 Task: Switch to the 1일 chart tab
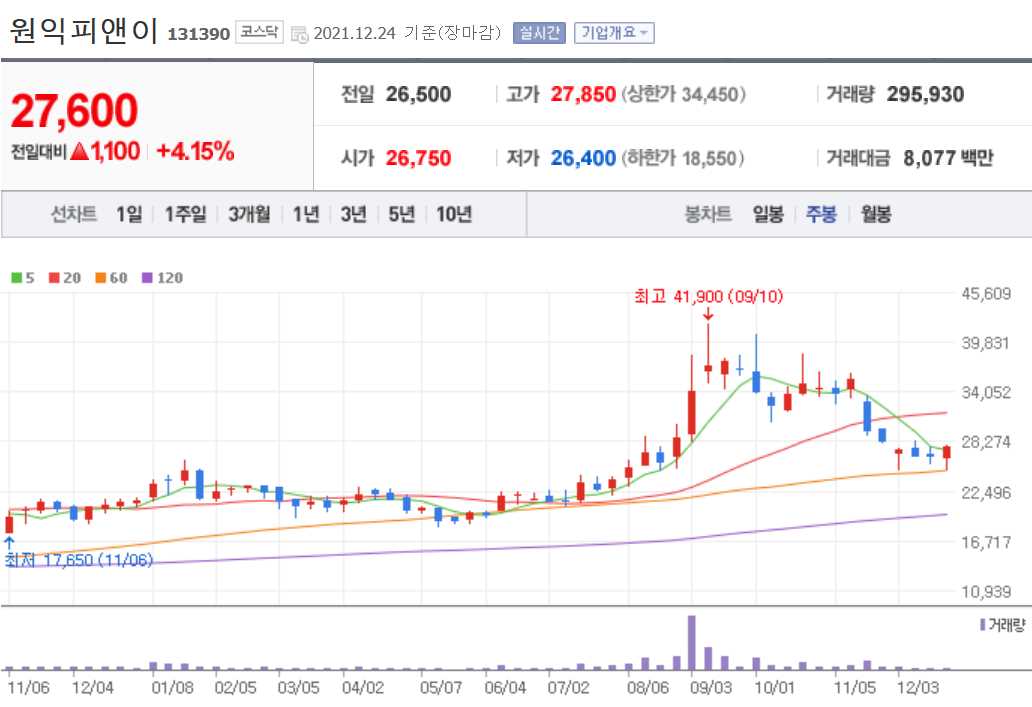pos(127,213)
